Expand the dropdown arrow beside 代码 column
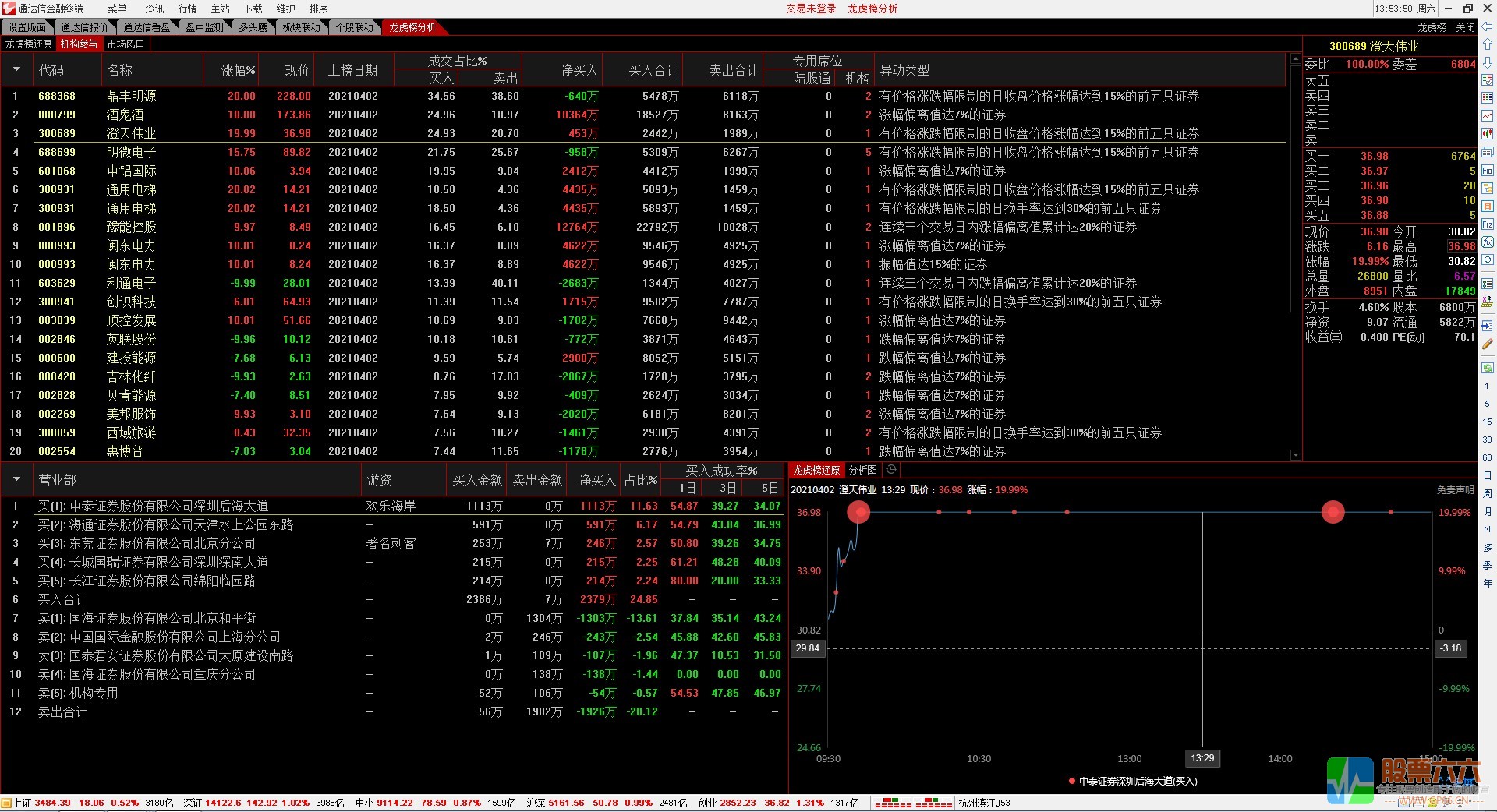The width and height of the screenshot is (1497, 812). (16, 70)
